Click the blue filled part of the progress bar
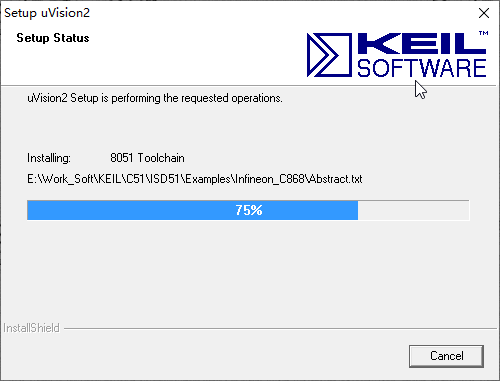Viewport: 500px width, 381px height. [x=193, y=210]
